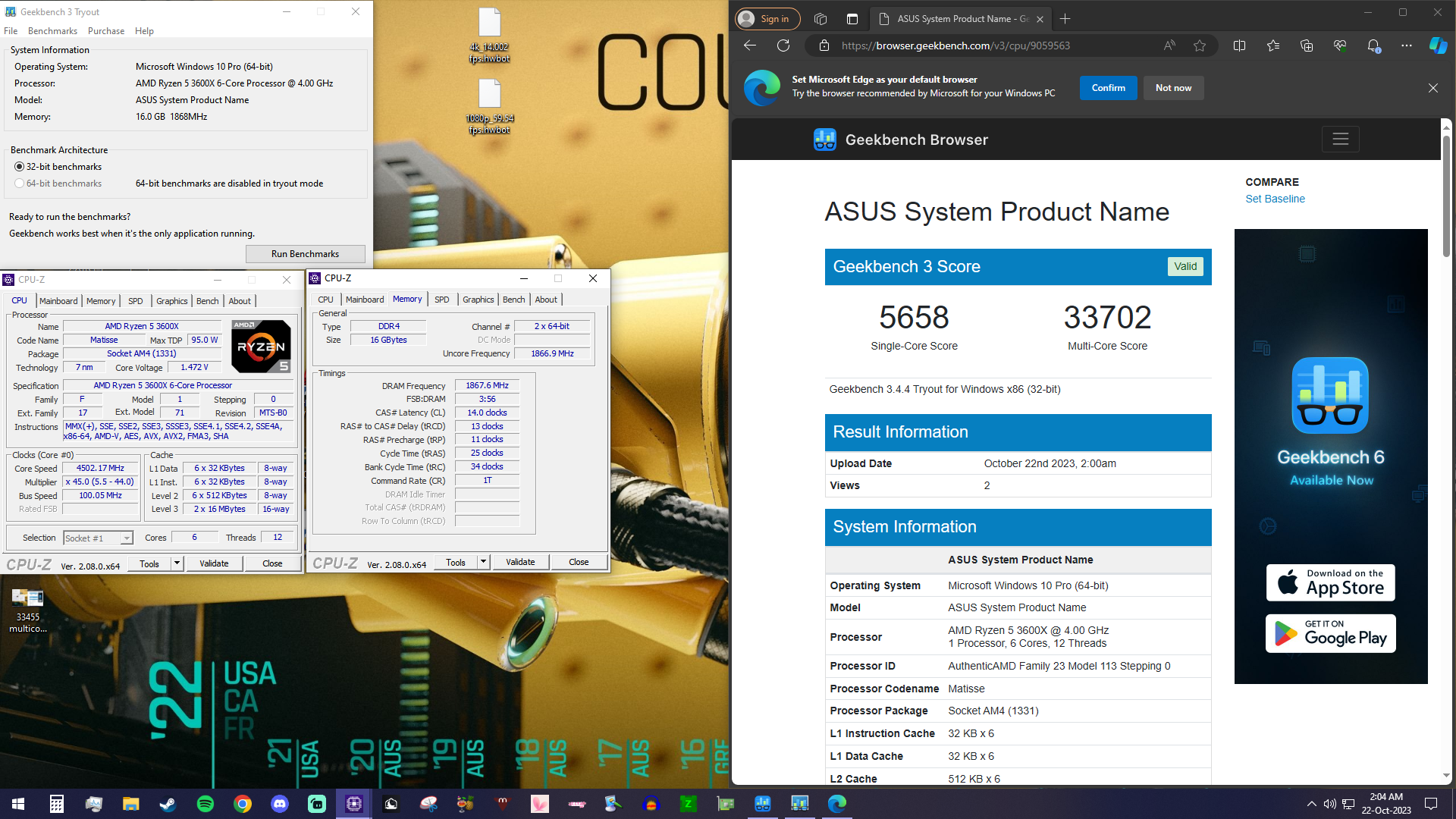1456x819 pixels.
Task: Open the File menu in Geekbench 3
Action: (11, 31)
